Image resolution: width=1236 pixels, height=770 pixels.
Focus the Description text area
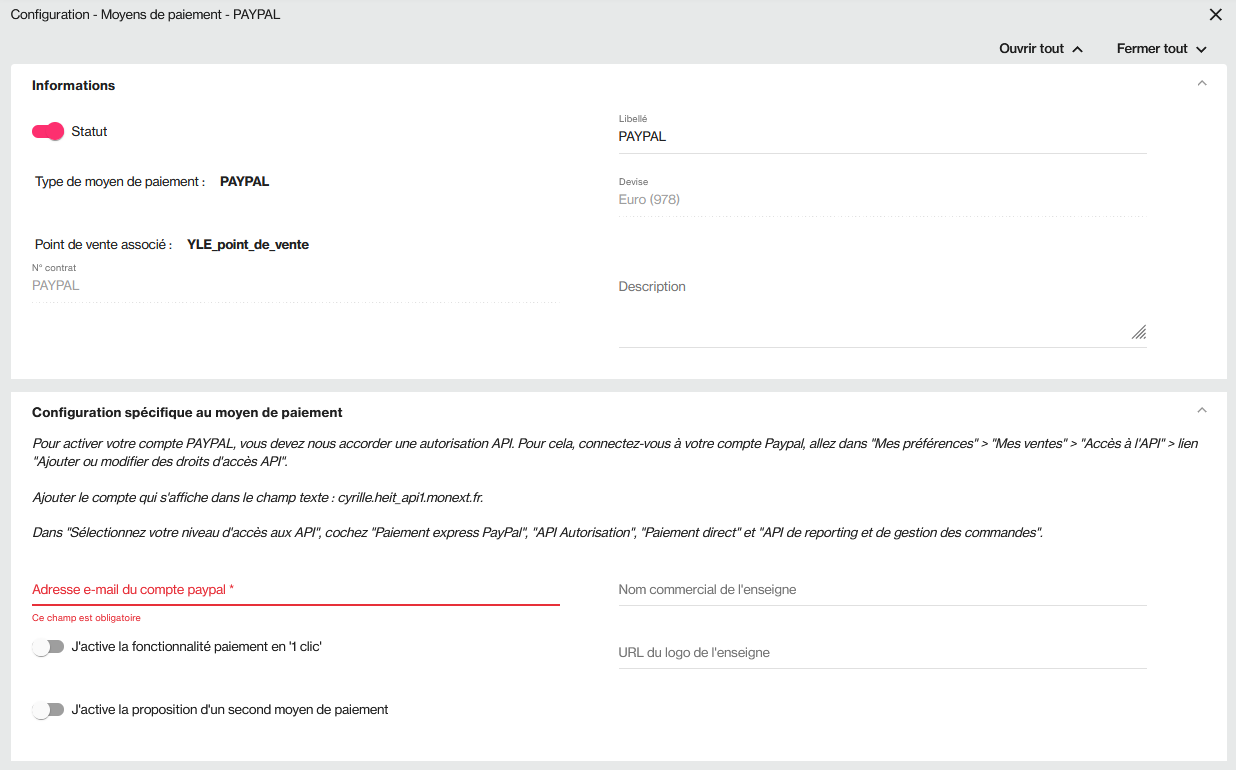[x=882, y=311]
